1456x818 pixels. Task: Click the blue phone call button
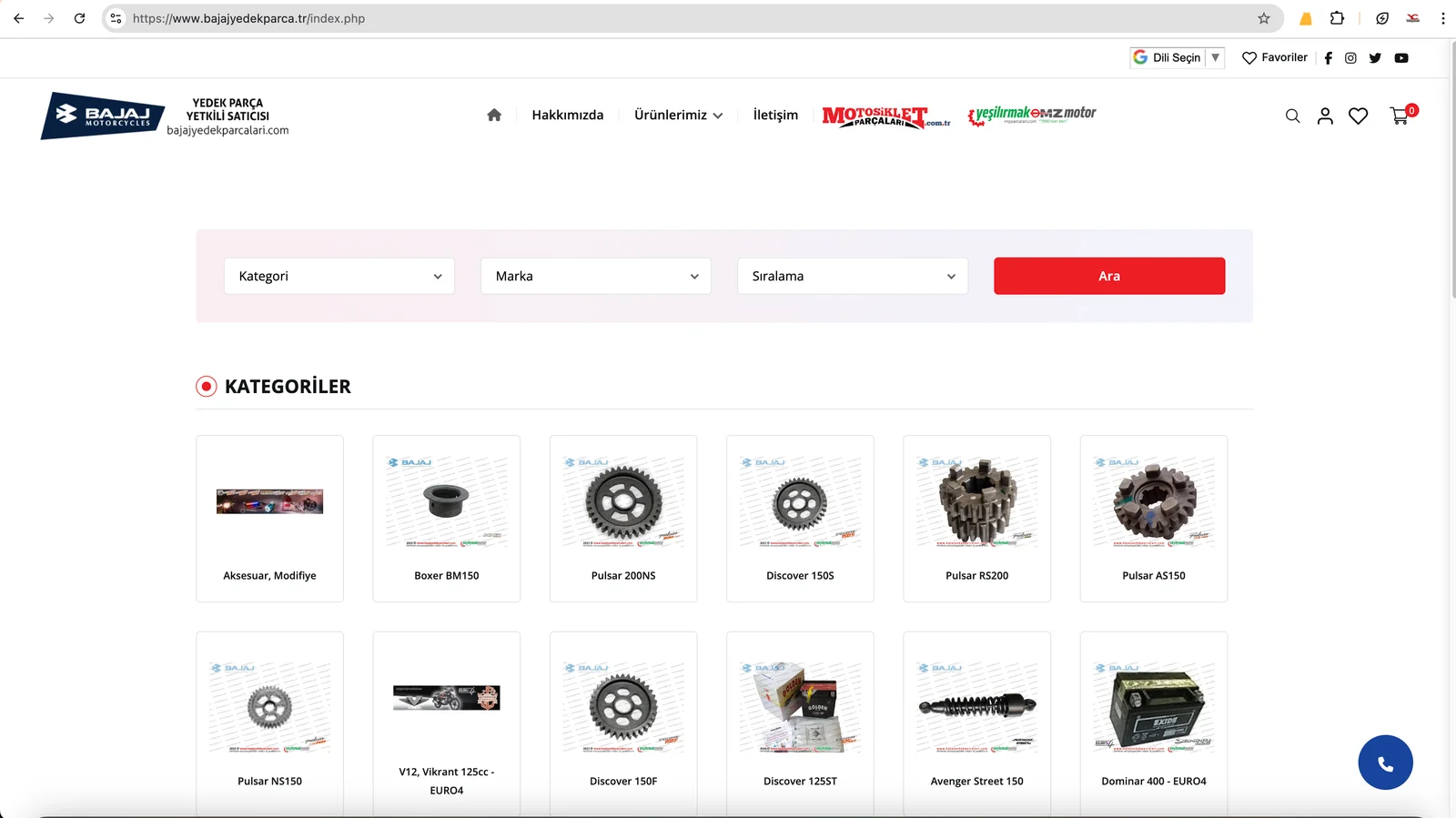click(1385, 762)
